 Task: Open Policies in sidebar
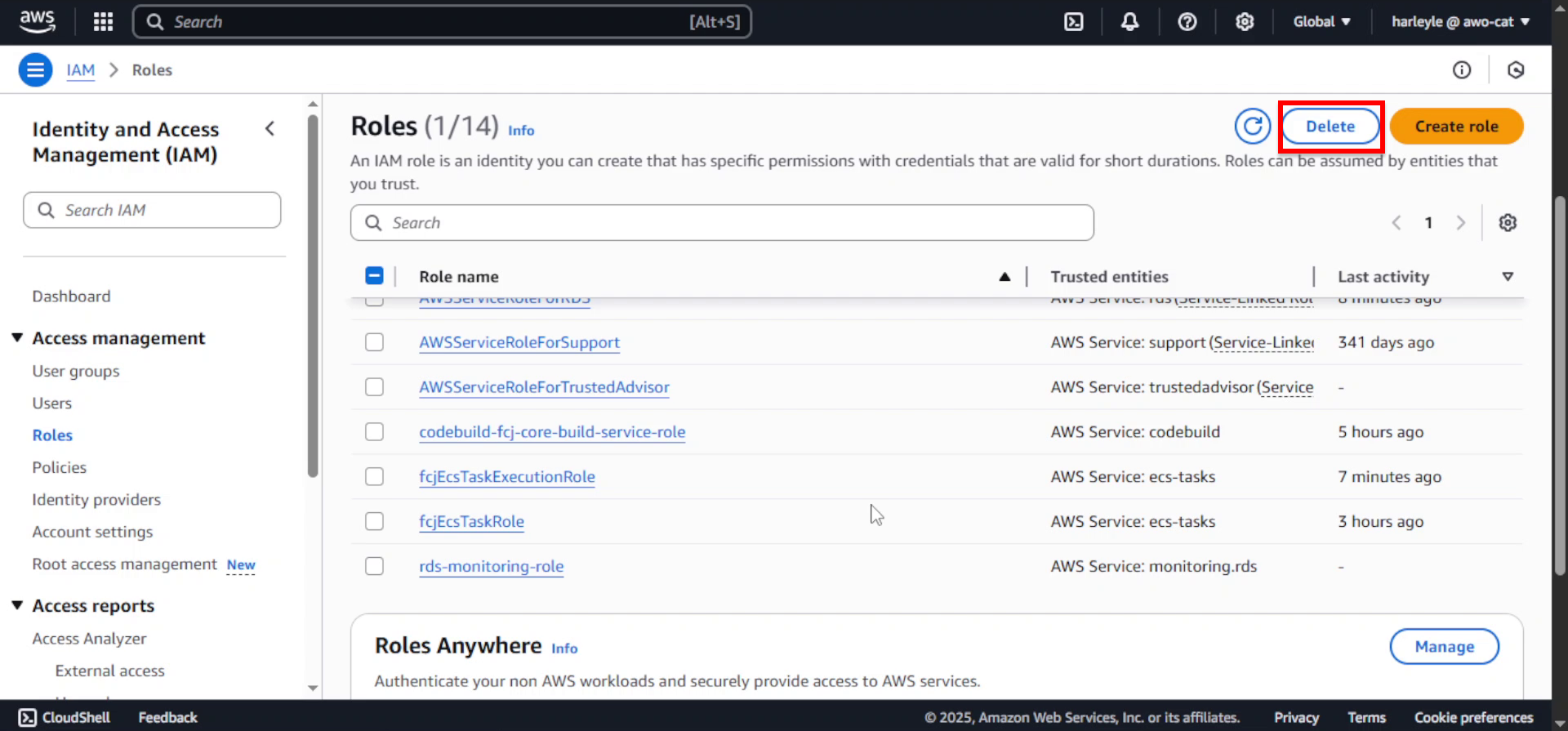[59, 467]
